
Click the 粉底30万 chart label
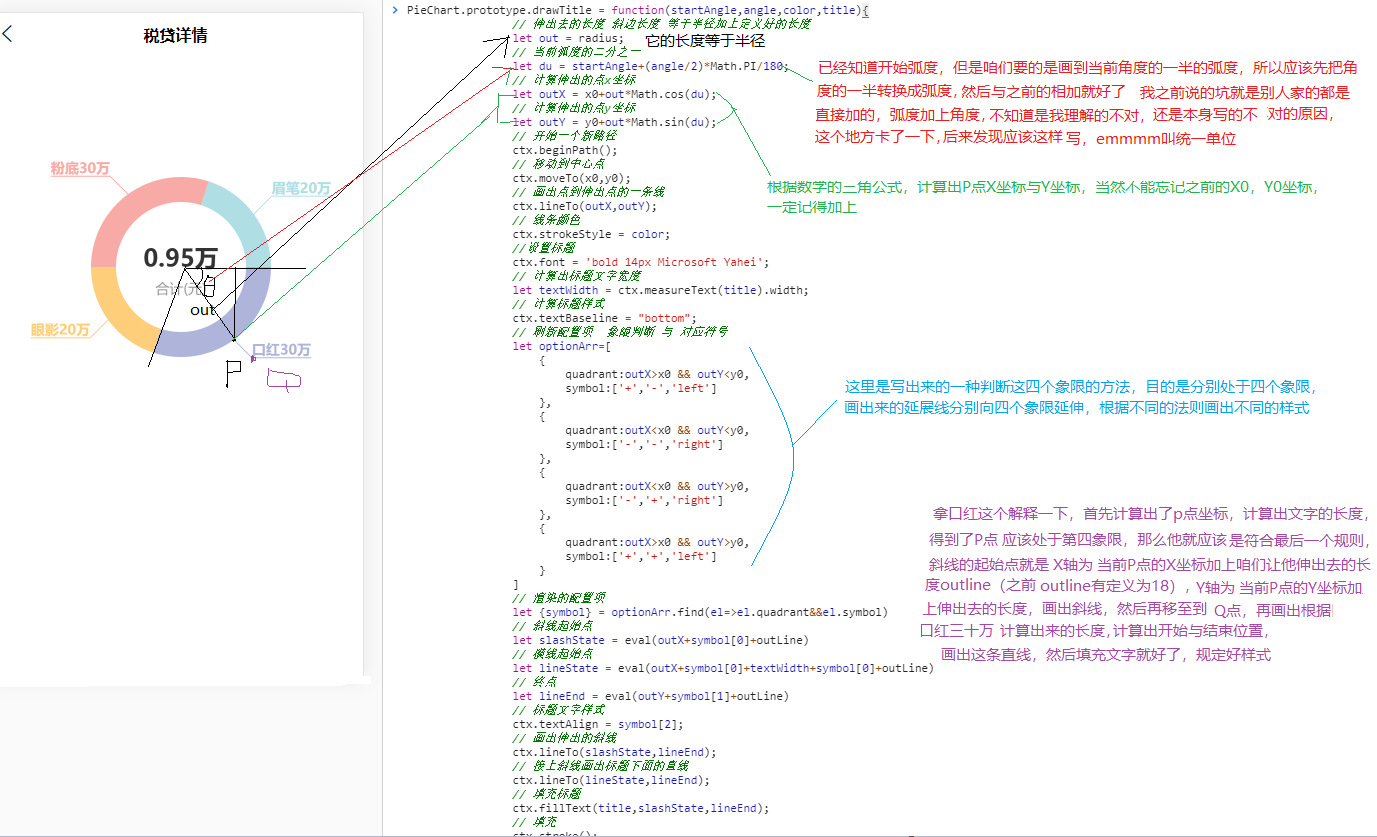[80, 168]
